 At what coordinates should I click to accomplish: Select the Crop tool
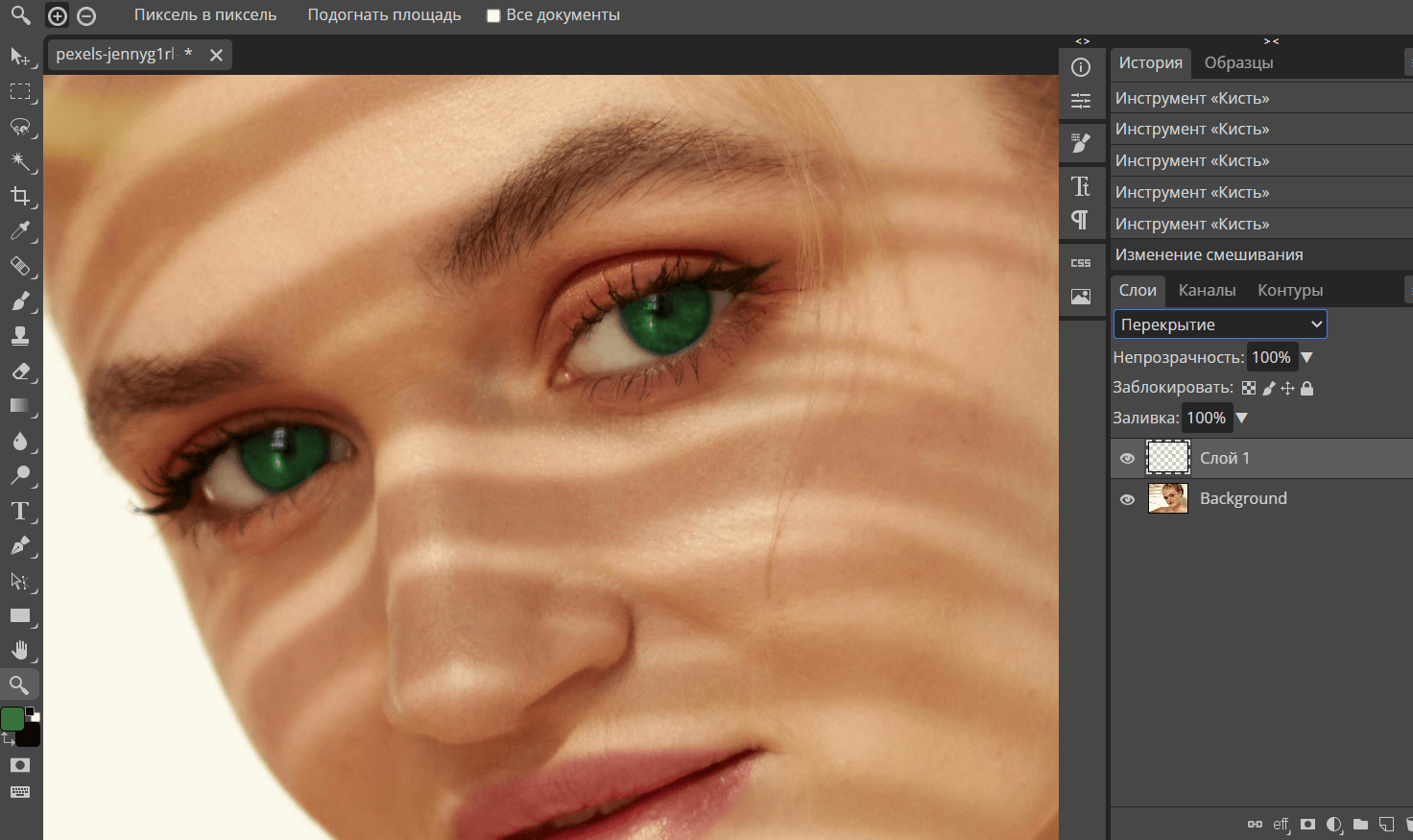[x=20, y=197]
